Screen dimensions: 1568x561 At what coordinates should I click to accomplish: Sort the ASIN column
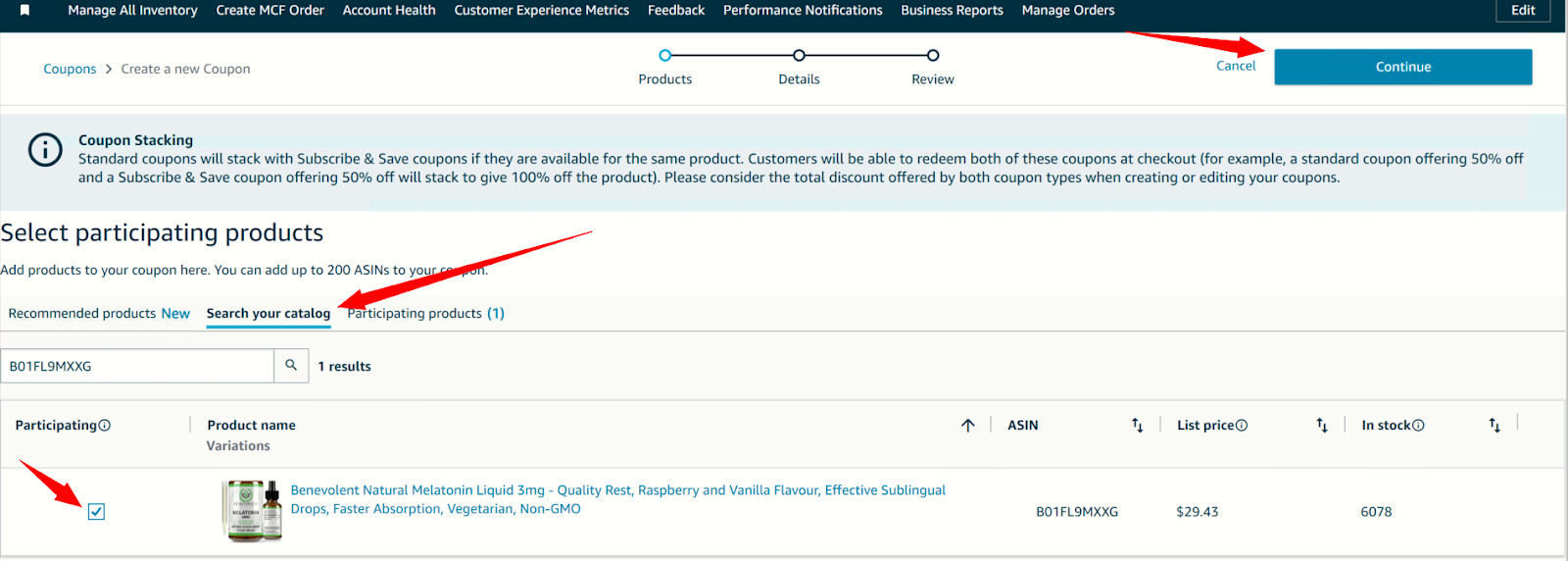(1138, 426)
